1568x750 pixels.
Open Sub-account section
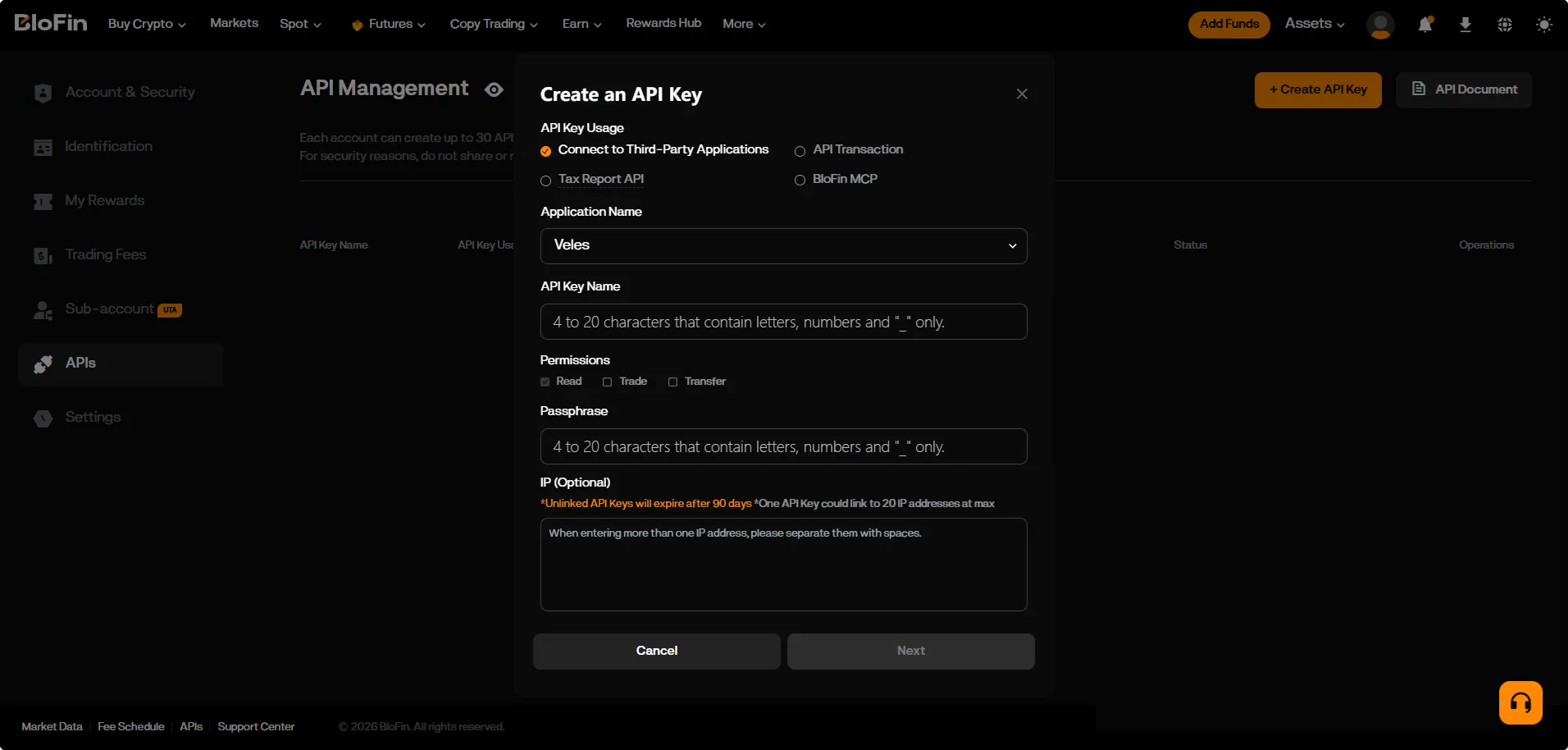tap(110, 309)
